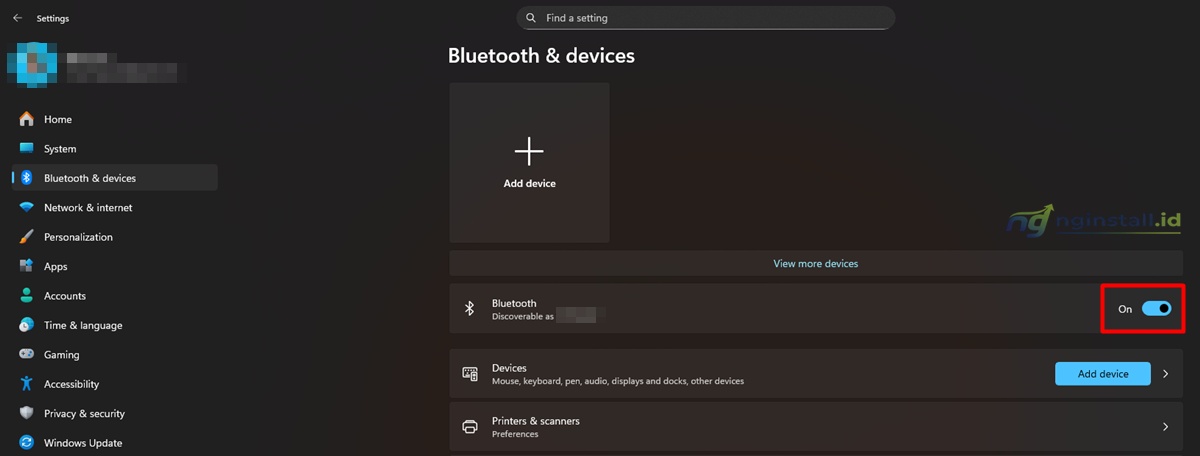The height and width of the screenshot is (456, 1200).
Task: Select Bluetooth & devices in sidebar
Action: coord(114,178)
